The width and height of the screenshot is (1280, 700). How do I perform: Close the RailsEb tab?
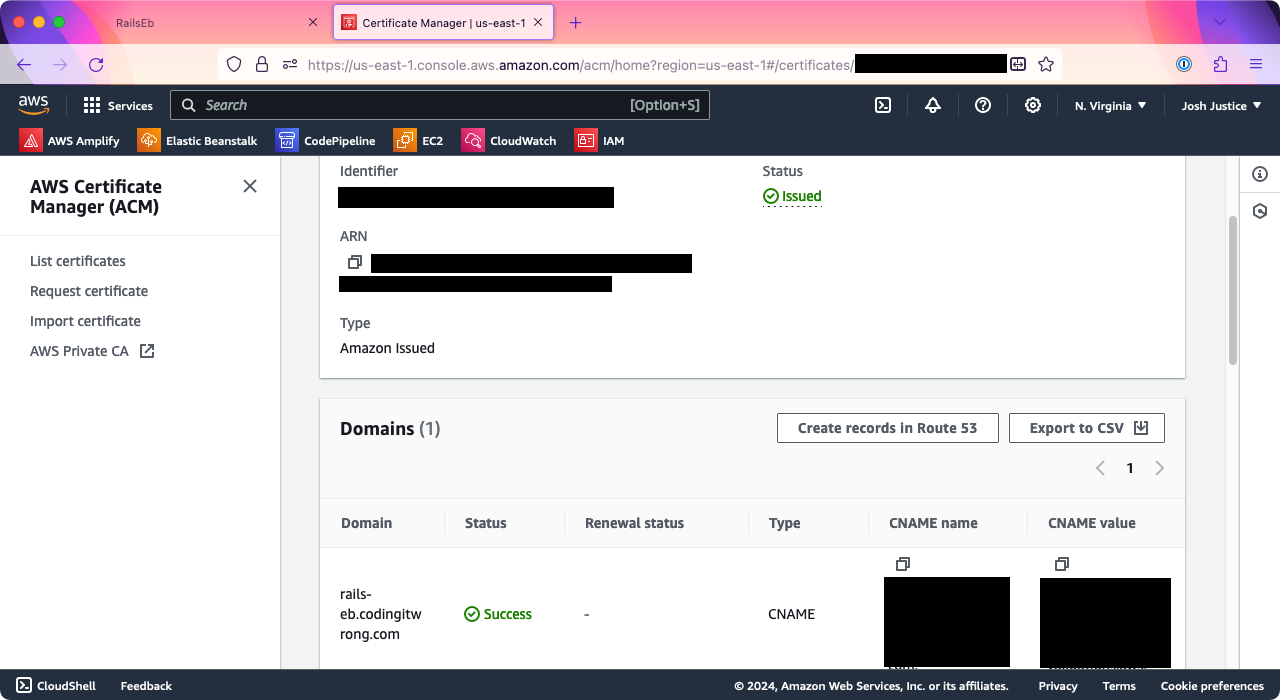click(x=312, y=23)
